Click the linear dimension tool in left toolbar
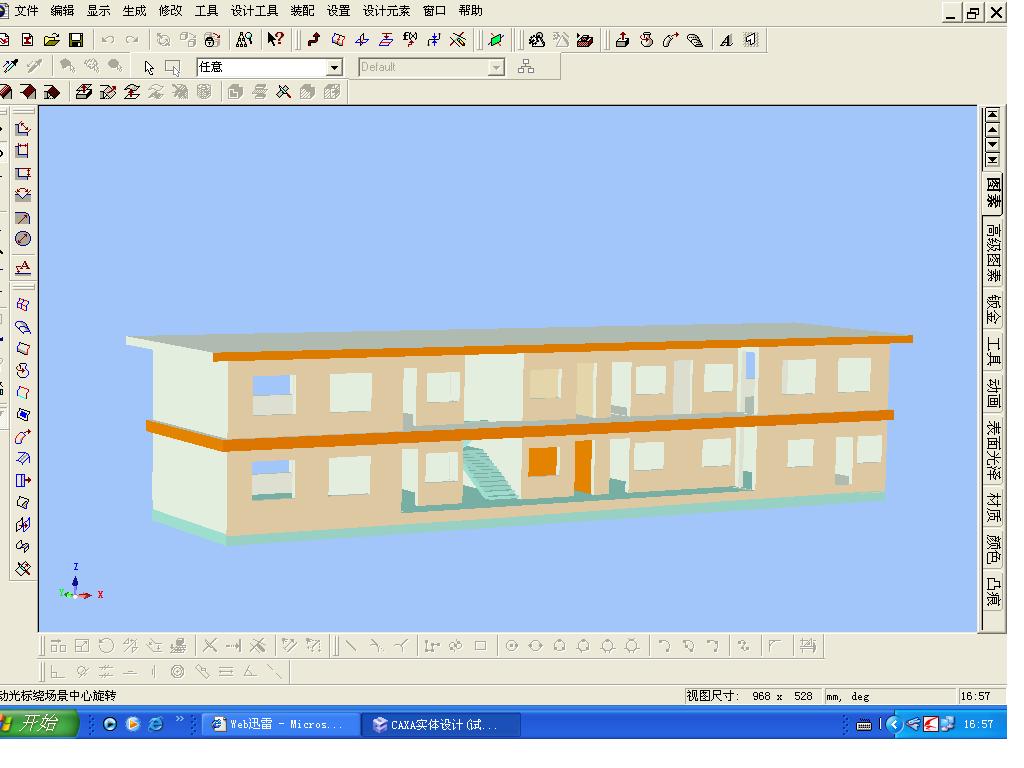 [x=22, y=151]
